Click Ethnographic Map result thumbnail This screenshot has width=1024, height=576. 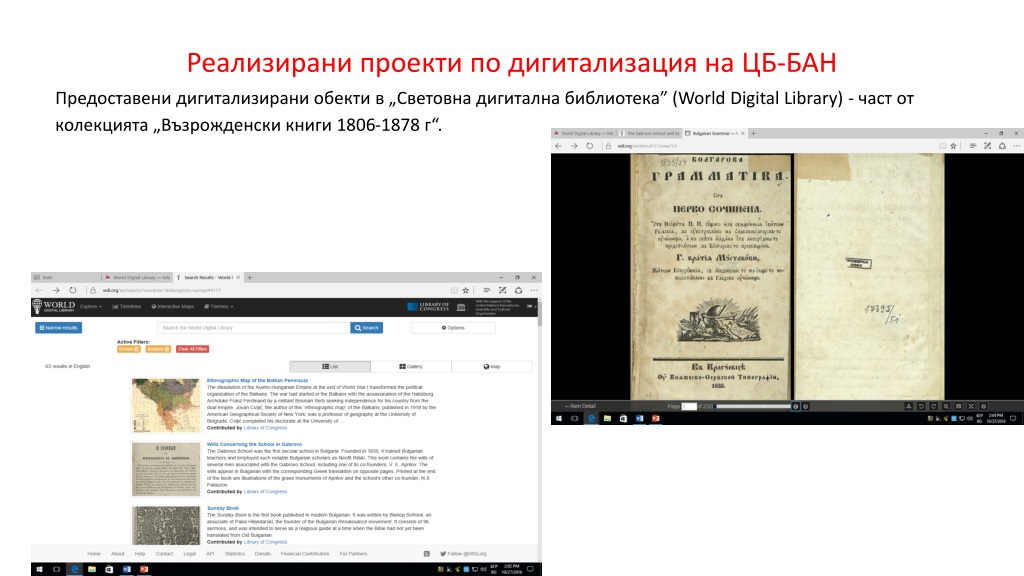(x=166, y=406)
